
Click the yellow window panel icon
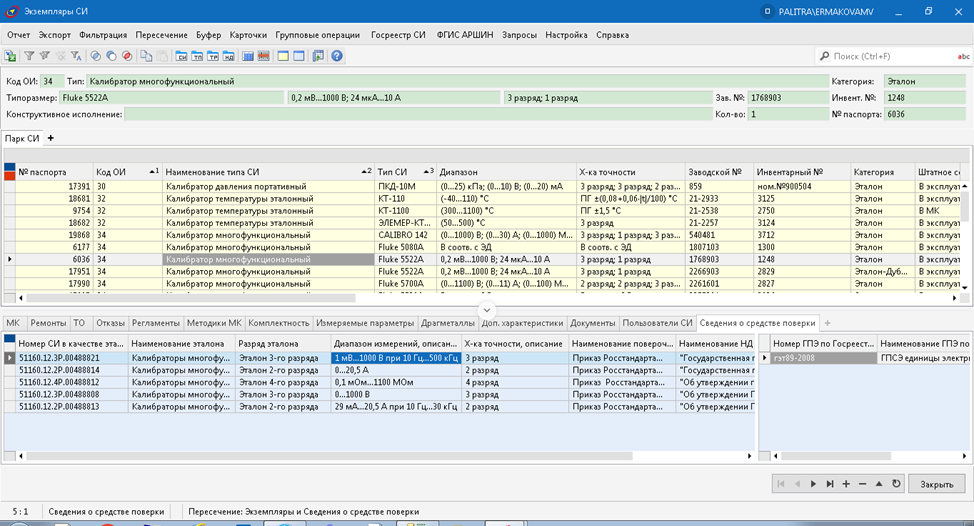(x=283, y=56)
